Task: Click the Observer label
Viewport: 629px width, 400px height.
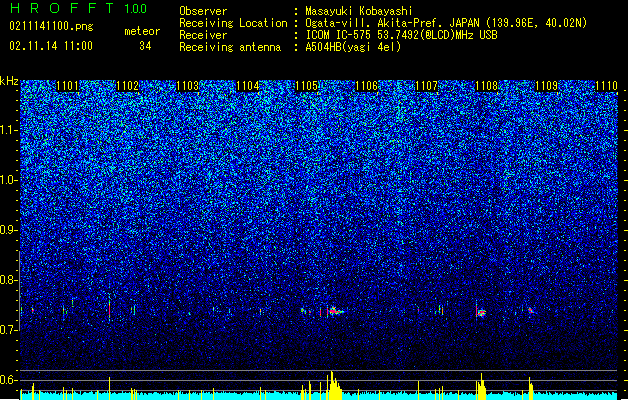Action: pyautogui.click(x=203, y=11)
